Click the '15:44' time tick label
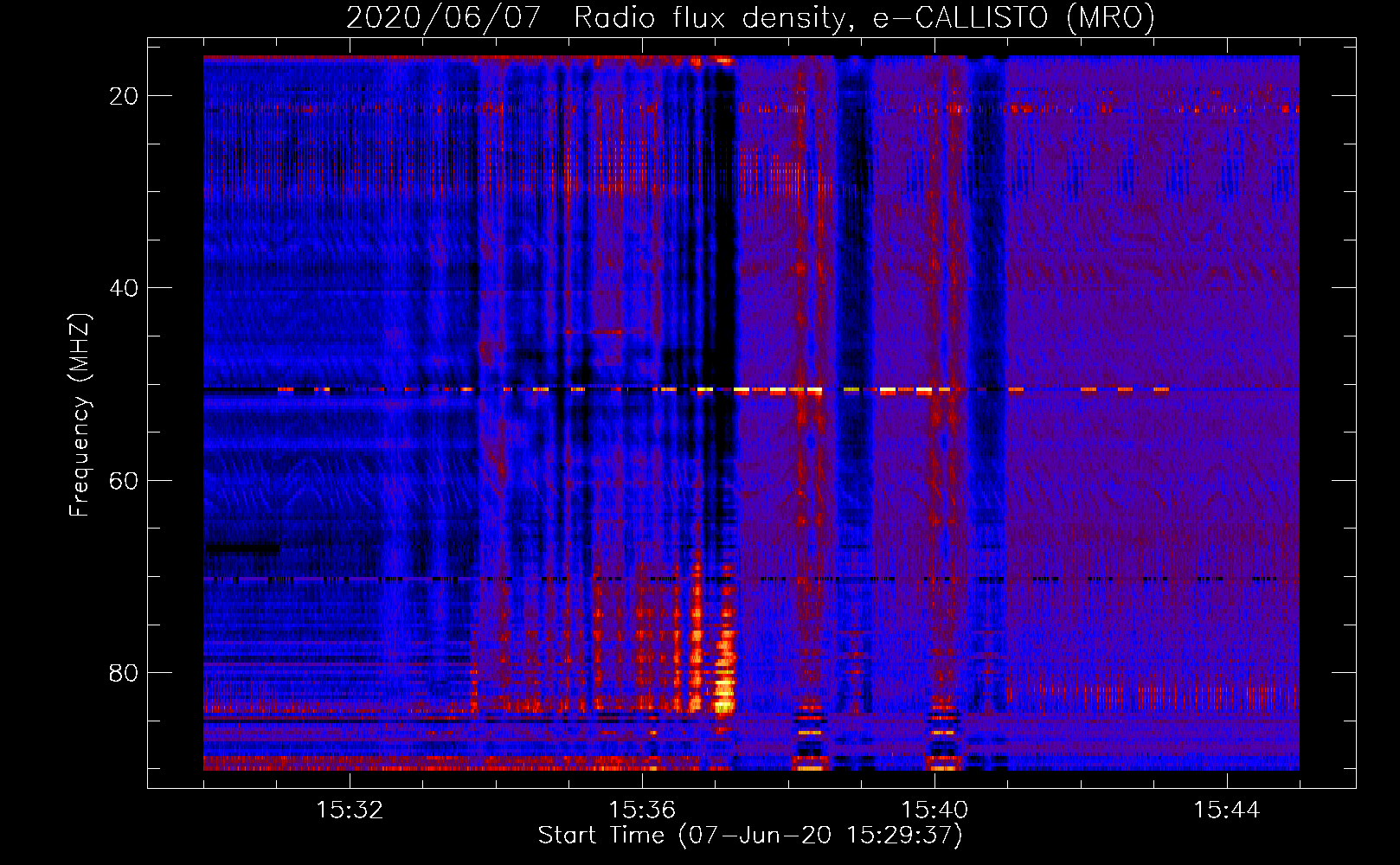This screenshot has height=865, width=1400. [1227, 811]
